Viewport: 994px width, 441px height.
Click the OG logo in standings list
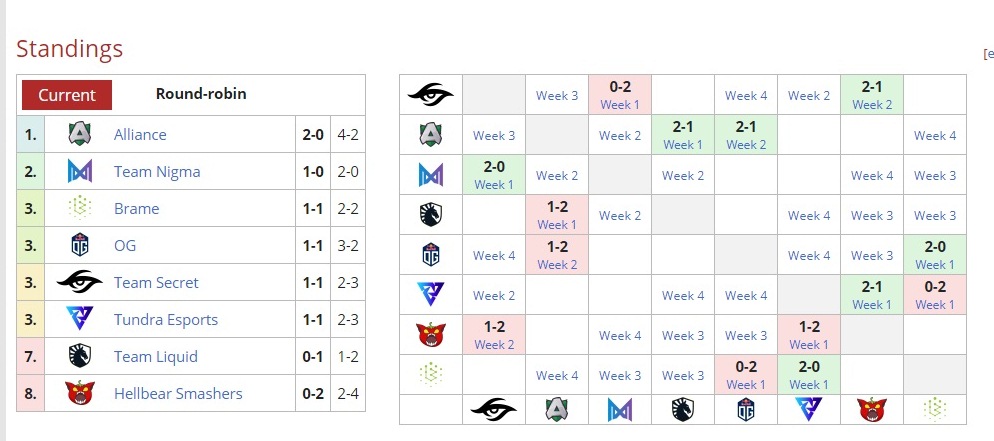(80, 245)
